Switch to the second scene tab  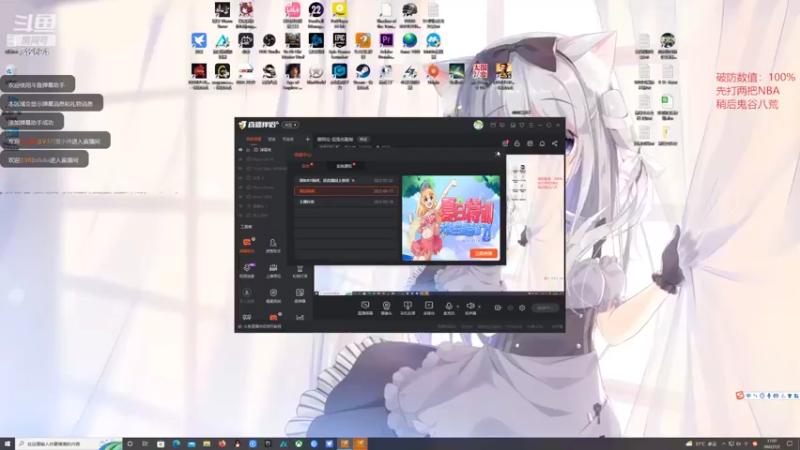pos(272,139)
